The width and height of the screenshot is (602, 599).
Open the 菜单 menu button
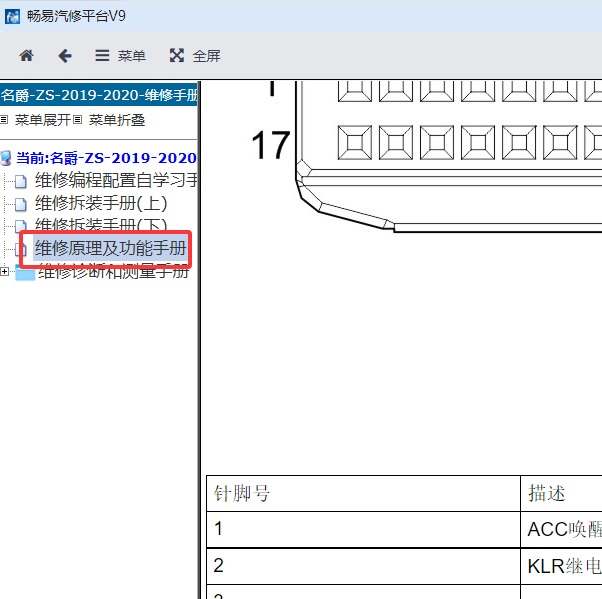(x=120, y=56)
